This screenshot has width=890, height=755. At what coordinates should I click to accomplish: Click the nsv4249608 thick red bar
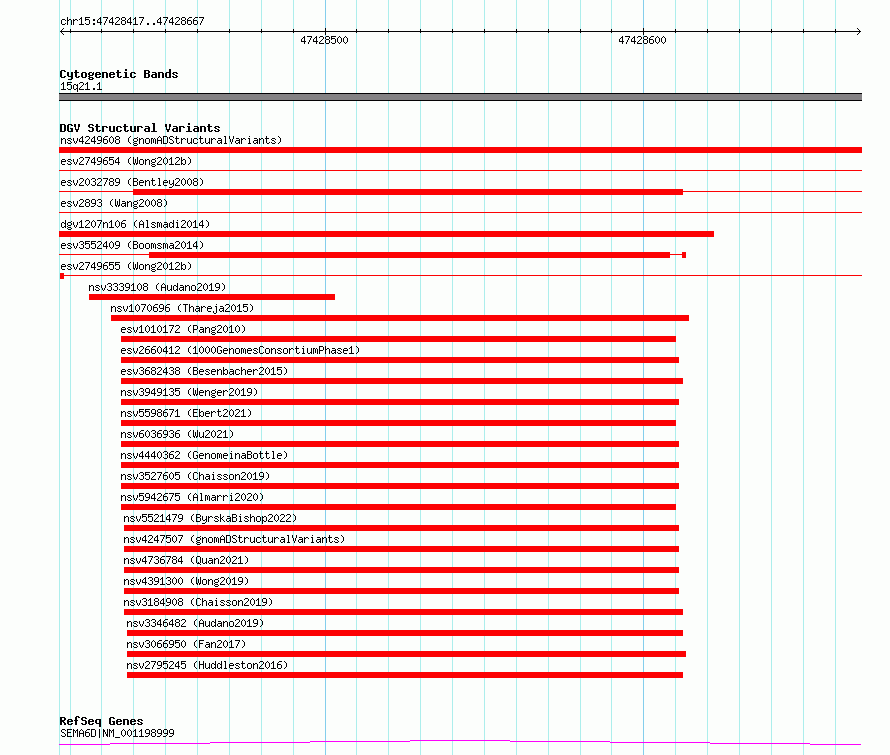(460, 150)
